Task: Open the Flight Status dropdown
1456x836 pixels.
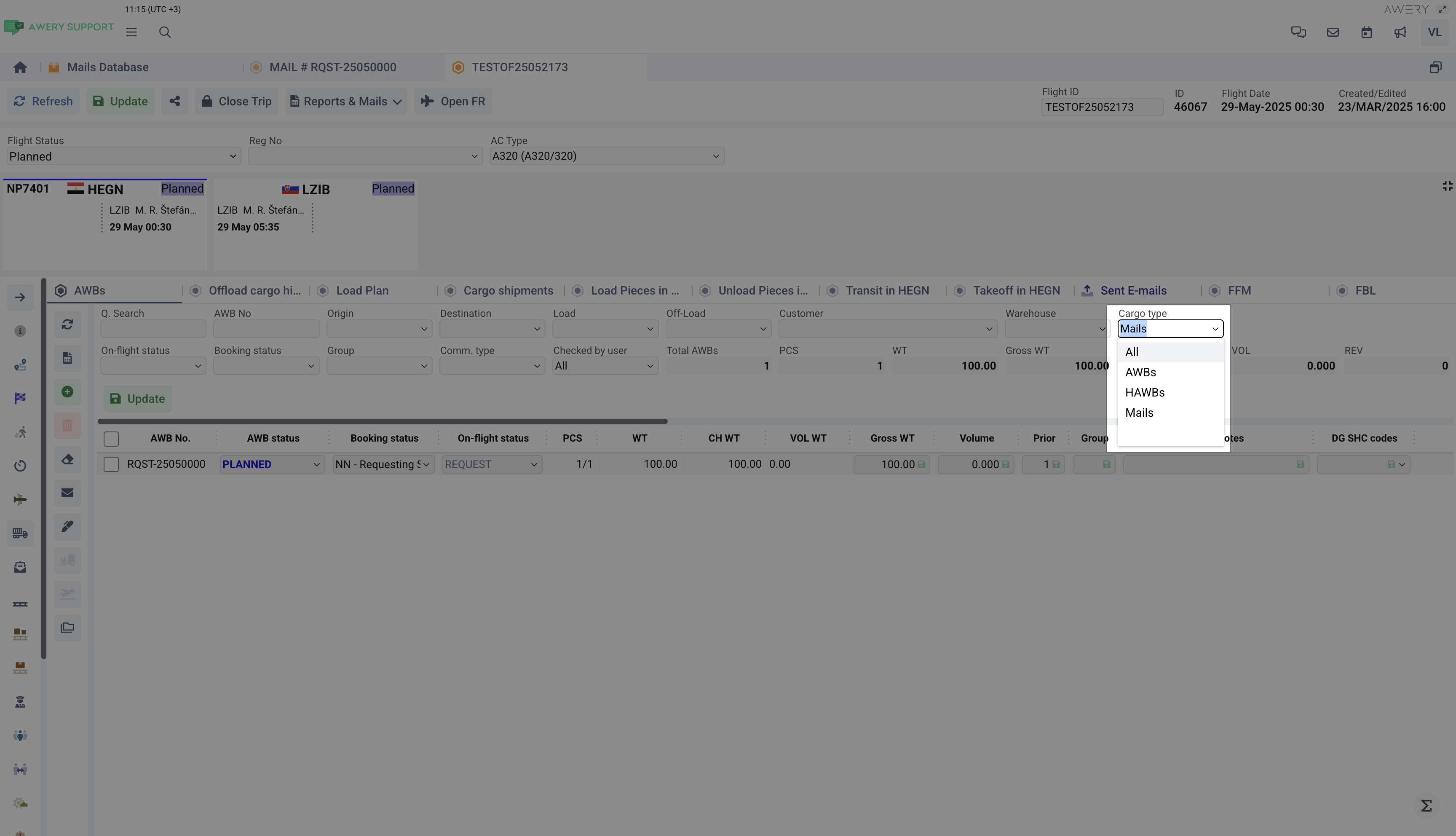Action: pyautogui.click(x=123, y=157)
